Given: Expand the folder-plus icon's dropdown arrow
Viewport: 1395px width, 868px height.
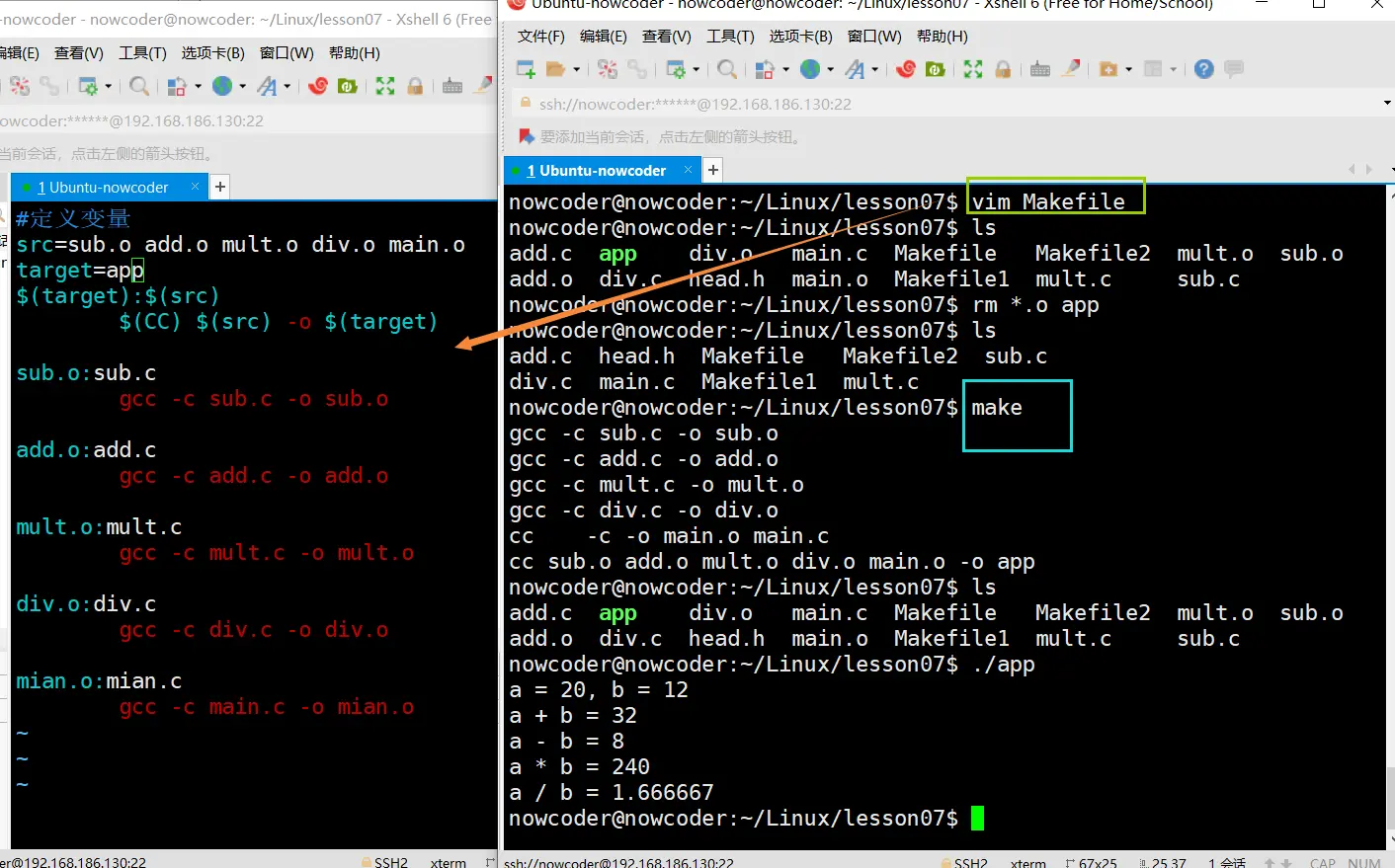Looking at the screenshot, I should click(1128, 69).
